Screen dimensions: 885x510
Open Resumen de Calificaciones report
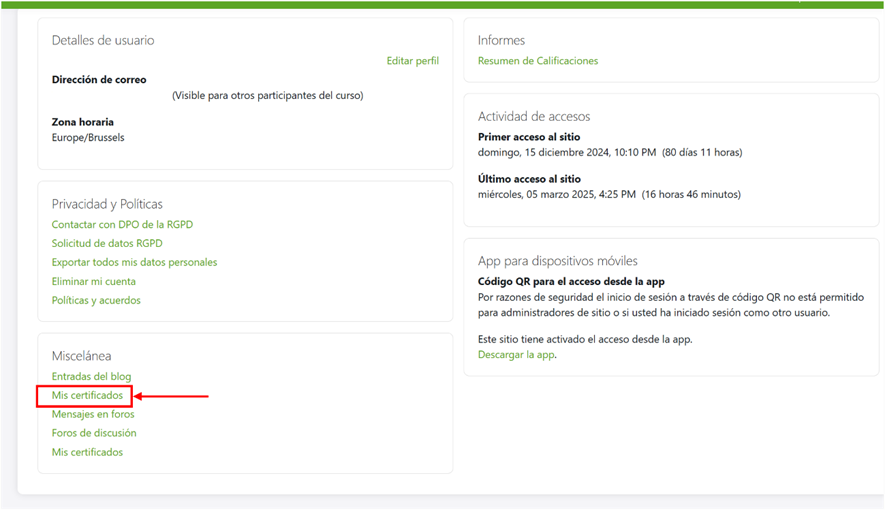(x=537, y=61)
